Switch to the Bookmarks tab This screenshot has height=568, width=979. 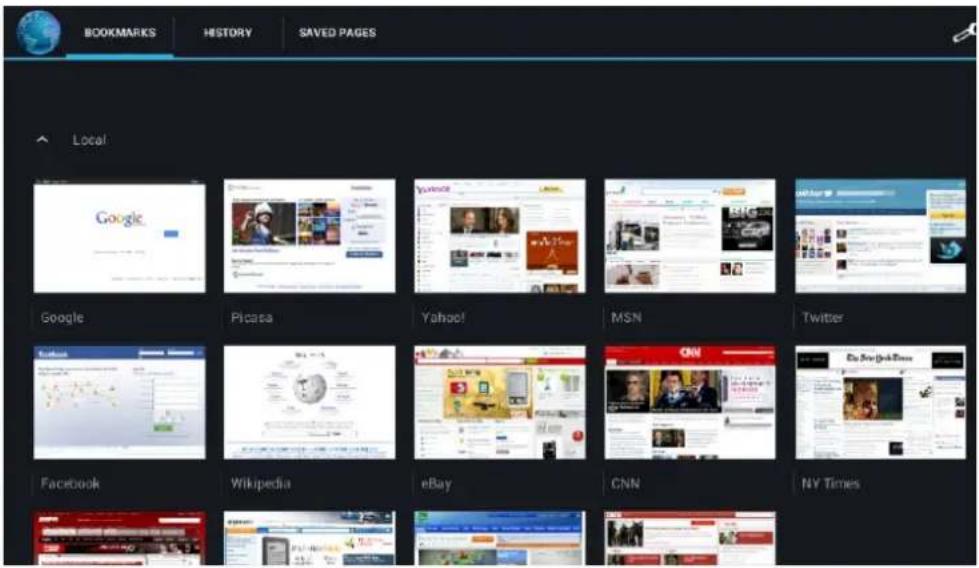click(120, 32)
